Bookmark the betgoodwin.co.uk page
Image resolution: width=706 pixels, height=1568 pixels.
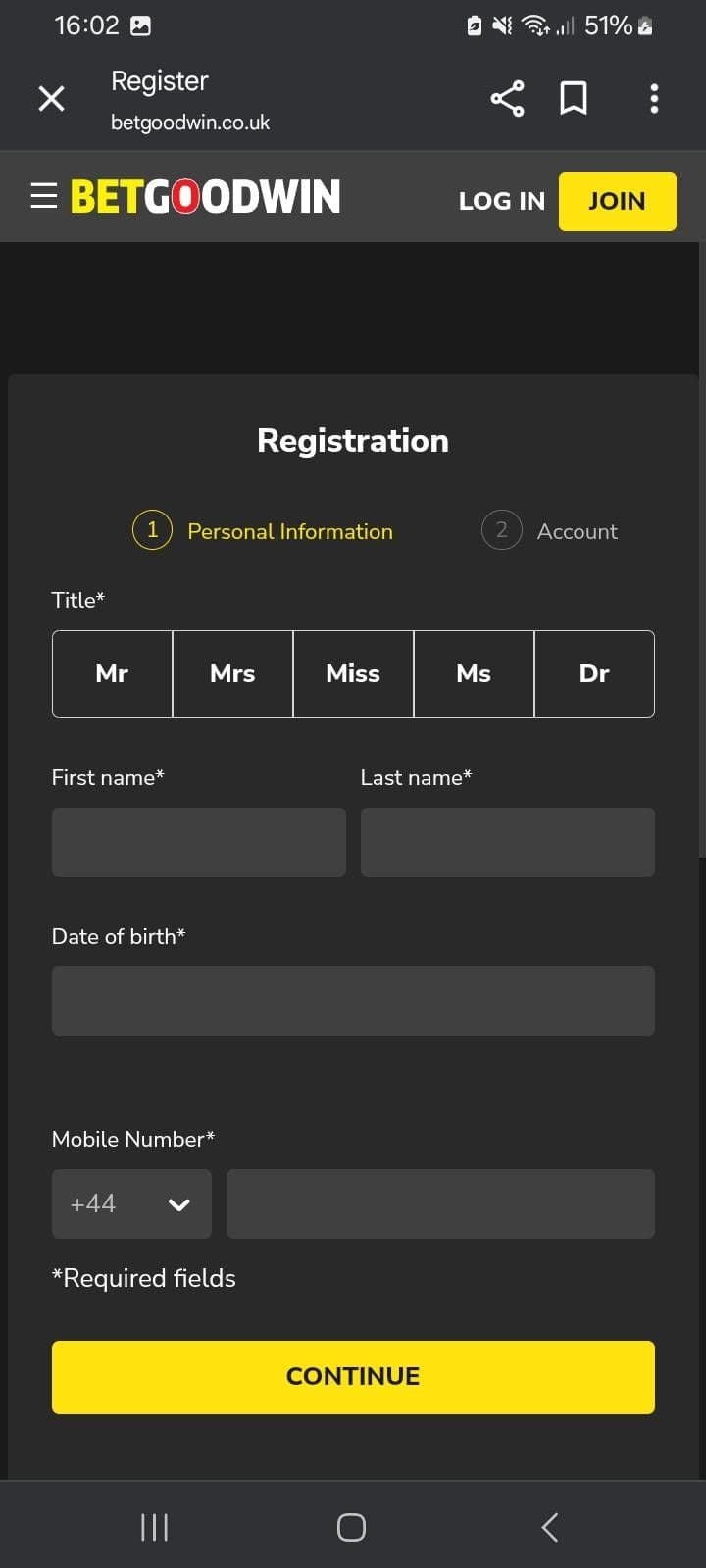click(x=575, y=98)
